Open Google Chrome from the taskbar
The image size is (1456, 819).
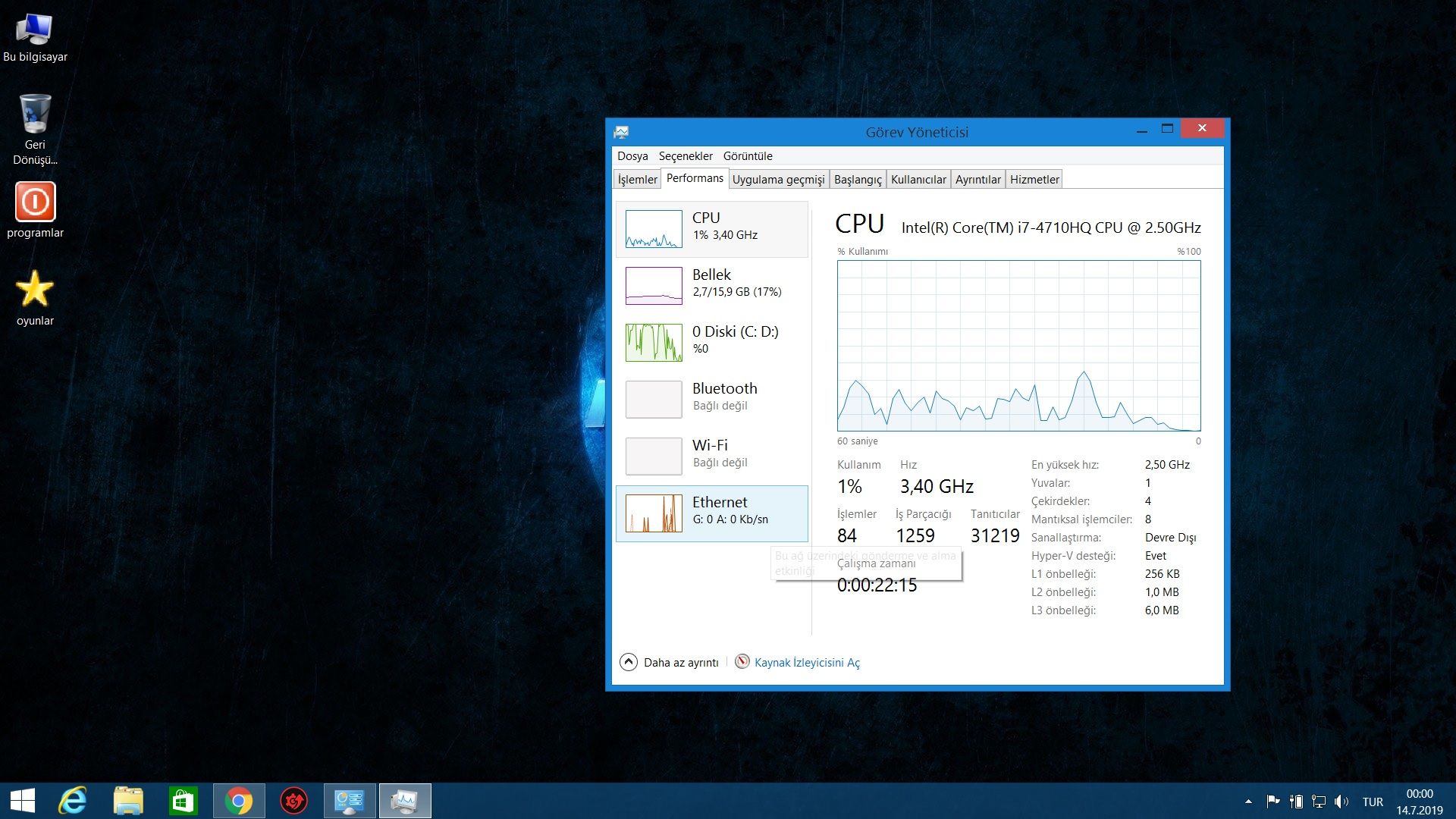pos(239,801)
